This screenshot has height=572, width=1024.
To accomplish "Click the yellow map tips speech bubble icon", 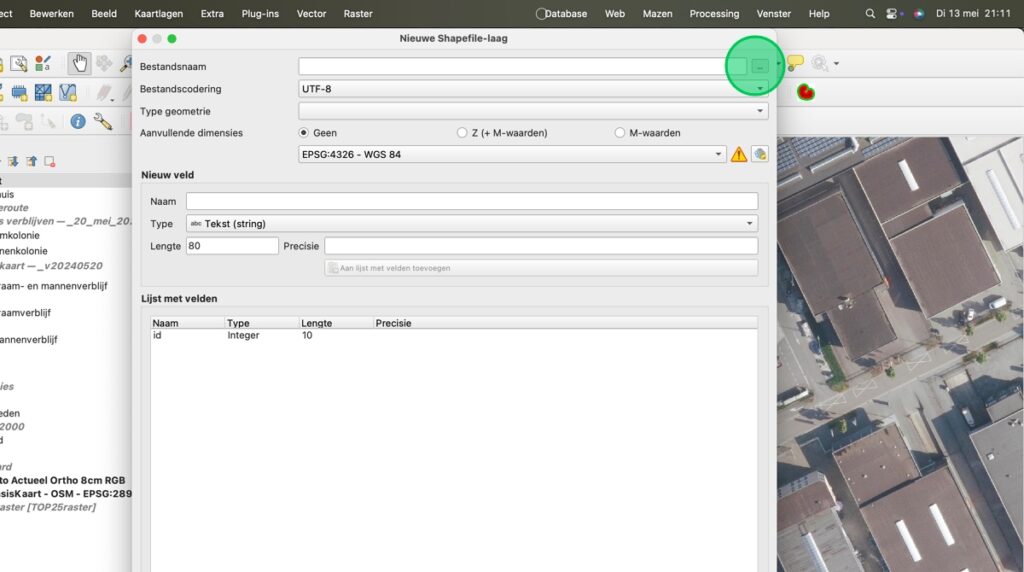I will [x=795, y=64].
